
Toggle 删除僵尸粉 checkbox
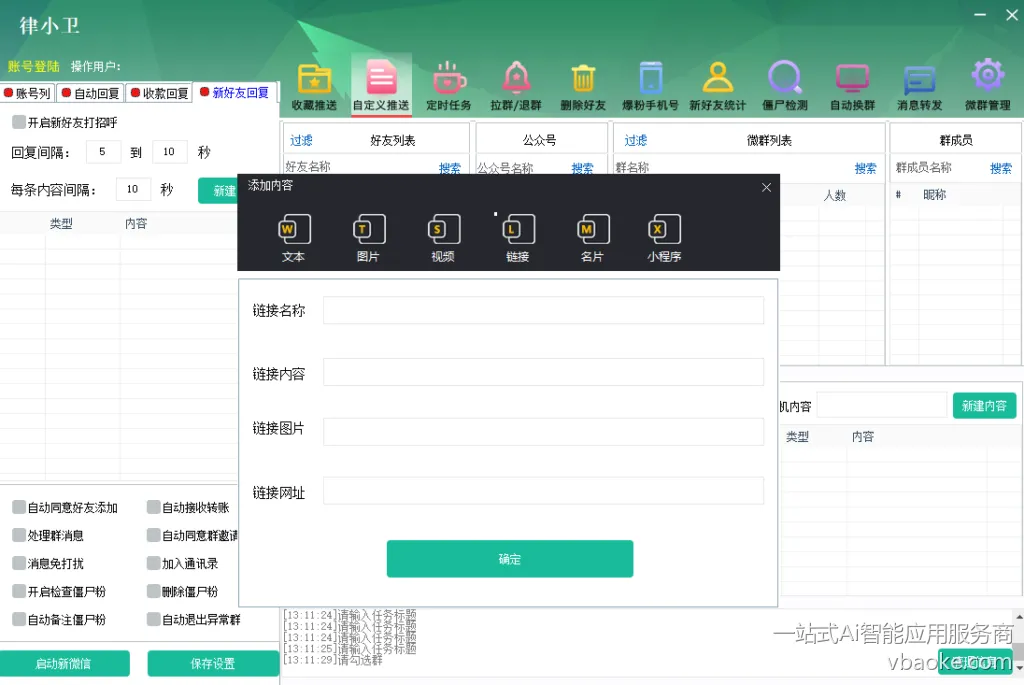coord(153,592)
